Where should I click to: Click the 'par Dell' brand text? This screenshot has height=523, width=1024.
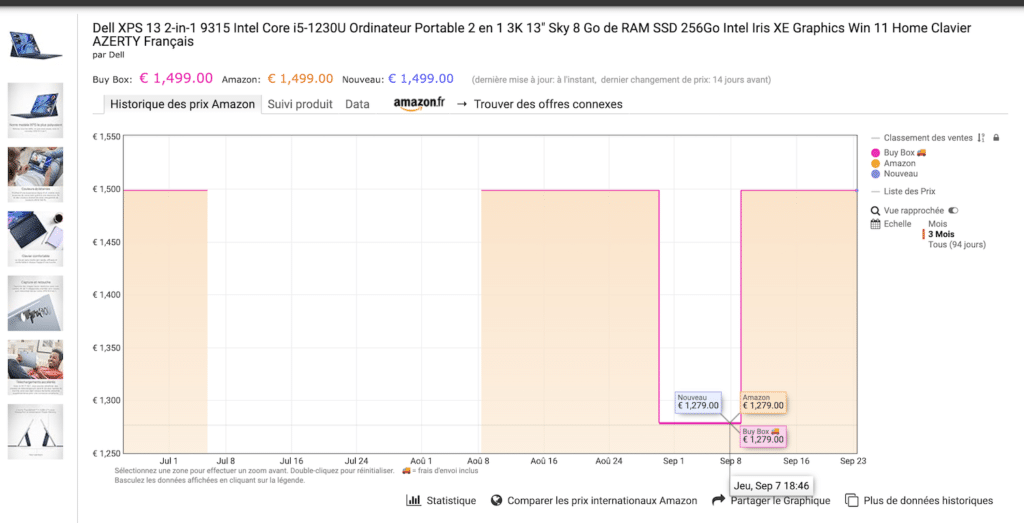[x=108, y=55]
